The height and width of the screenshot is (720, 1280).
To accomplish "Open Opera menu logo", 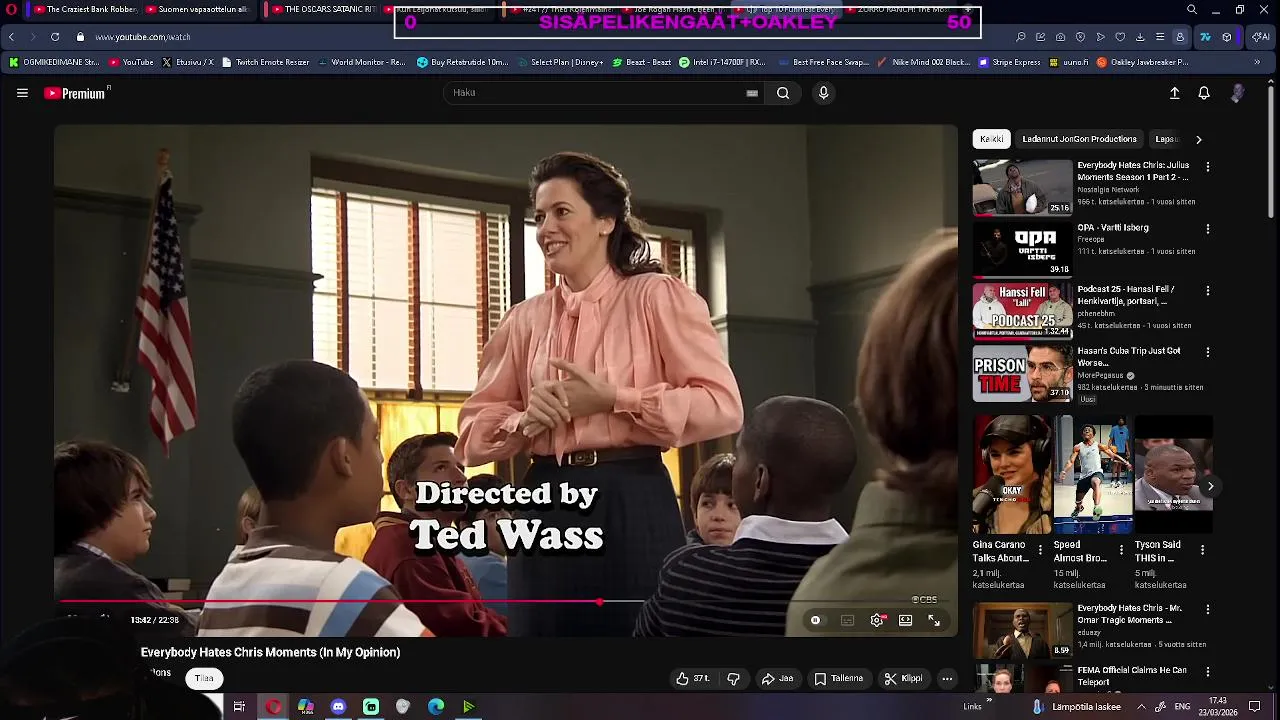I will point(11,10).
